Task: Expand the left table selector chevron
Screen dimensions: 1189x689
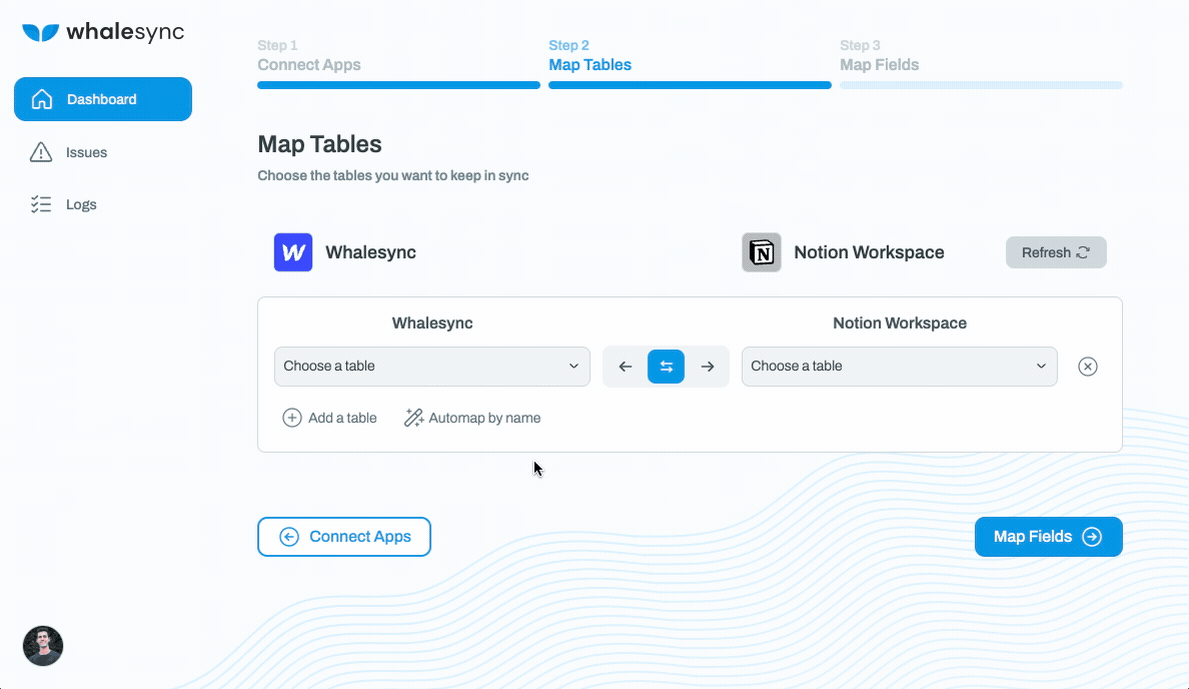Action: (574, 366)
